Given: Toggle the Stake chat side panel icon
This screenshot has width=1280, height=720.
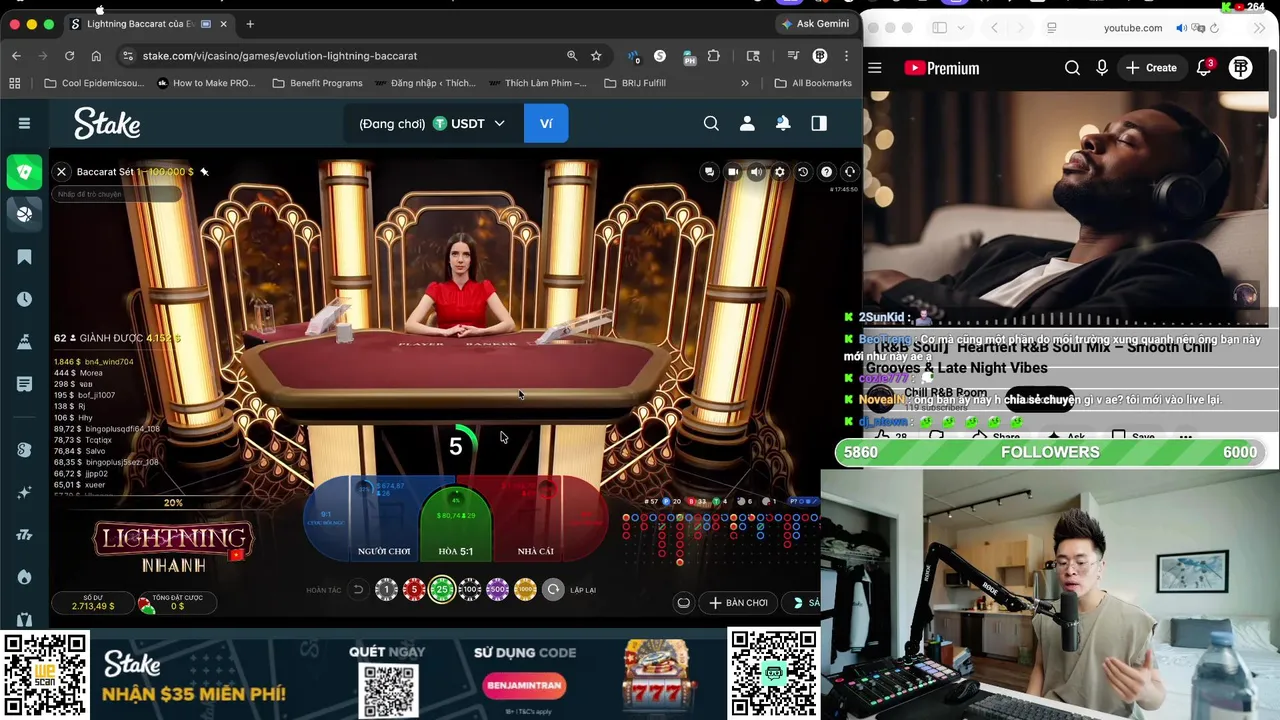Looking at the screenshot, I should 819,123.
